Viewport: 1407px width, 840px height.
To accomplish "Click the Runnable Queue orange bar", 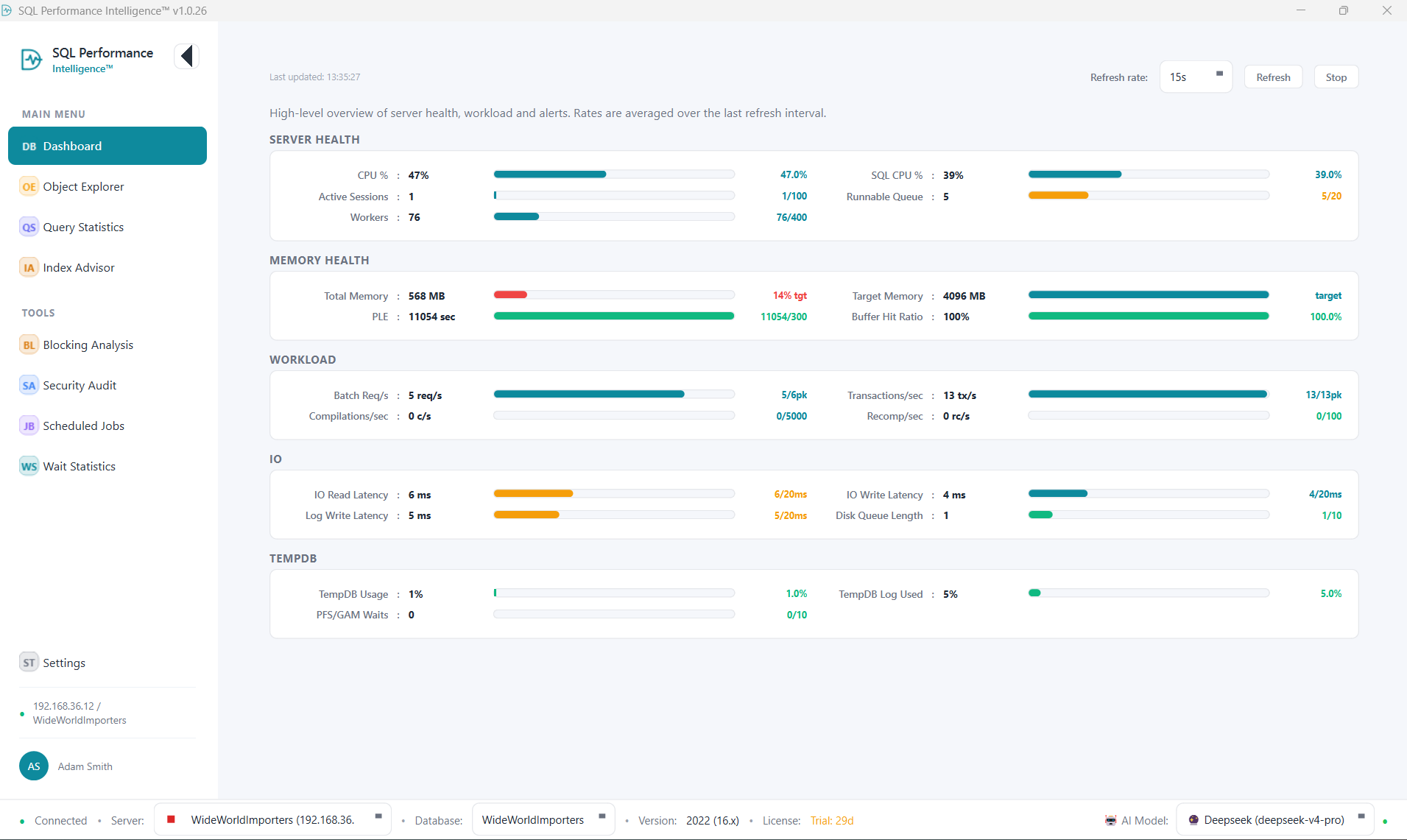I will pyautogui.click(x=1058, y=196).
